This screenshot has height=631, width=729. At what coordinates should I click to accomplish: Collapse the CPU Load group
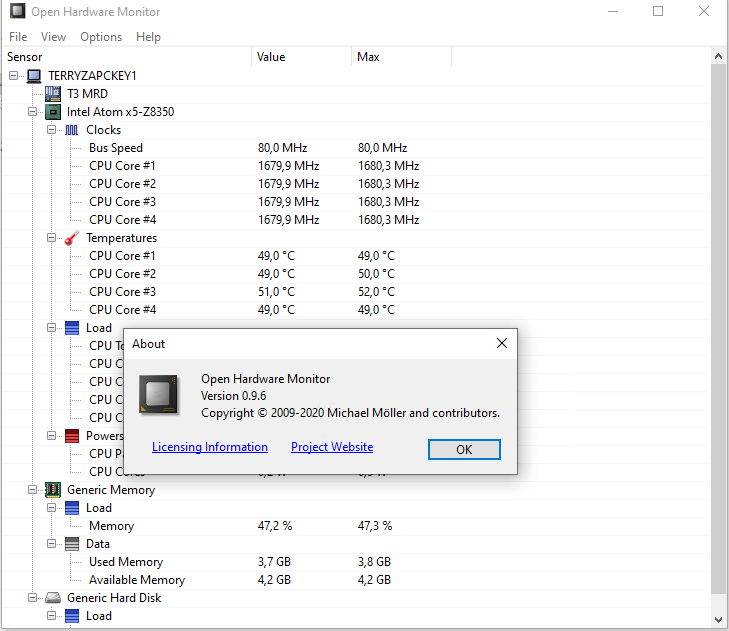52,328
